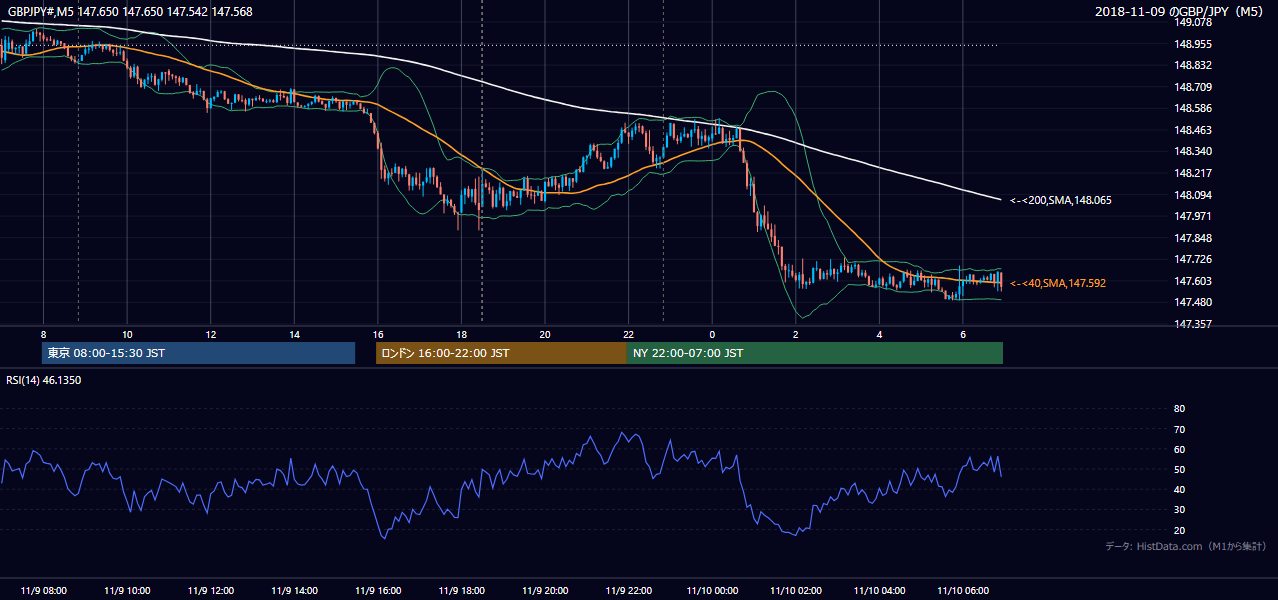Screen dimensions: 1278x600
Task: Click the 東京 08:00-15:30 JST session bar
Action: coord(198,353)
